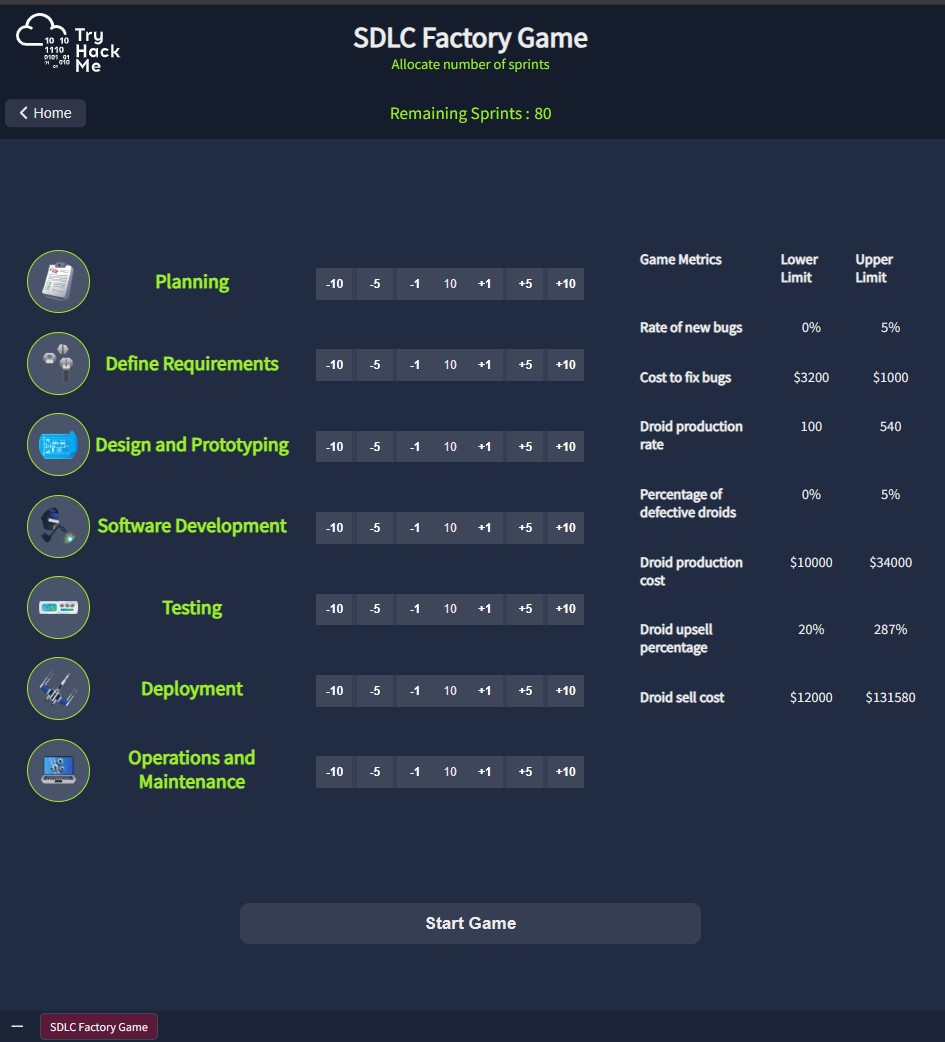Viewport: 945px width, 1042px height.
Task: Add 5 sprints to Testing
Action: [x=525, y=609]
